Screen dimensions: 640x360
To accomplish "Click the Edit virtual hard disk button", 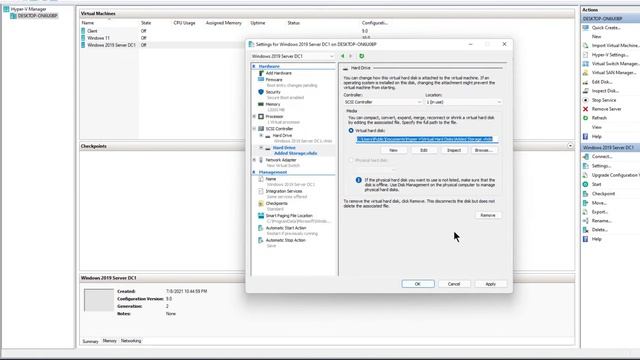I will (424, 150).
